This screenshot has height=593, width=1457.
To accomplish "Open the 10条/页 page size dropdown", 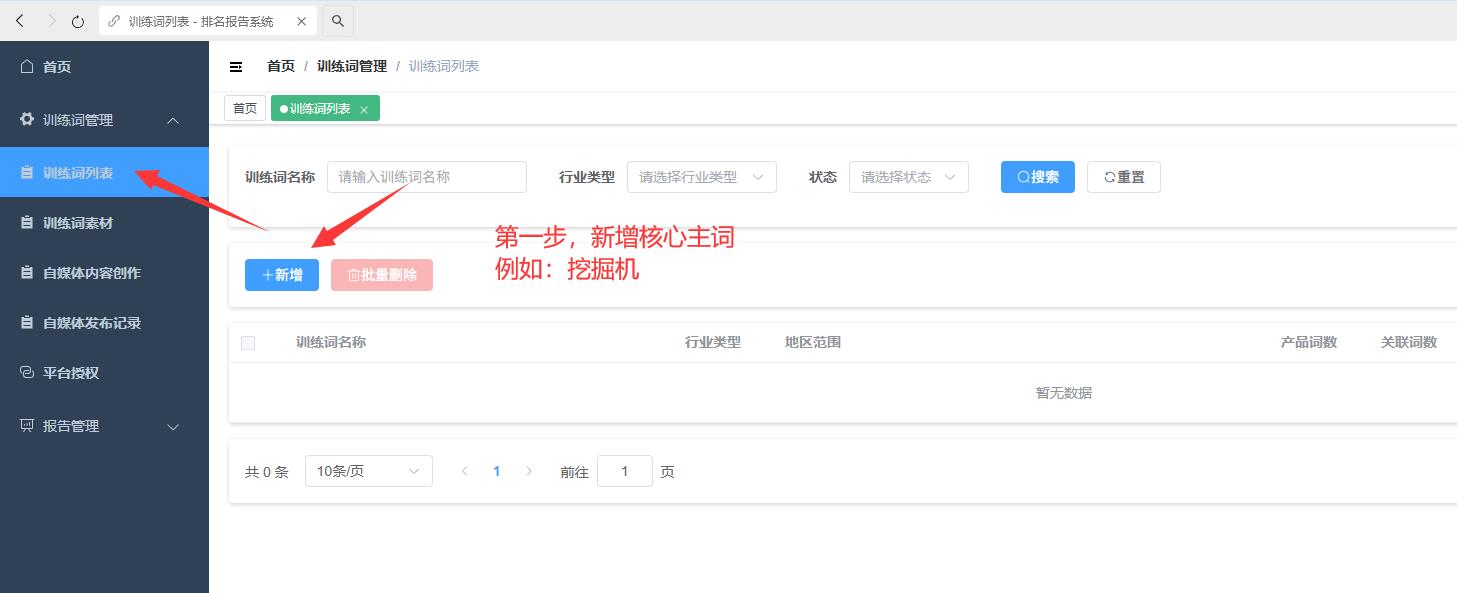I will click(x=368, y=471).
